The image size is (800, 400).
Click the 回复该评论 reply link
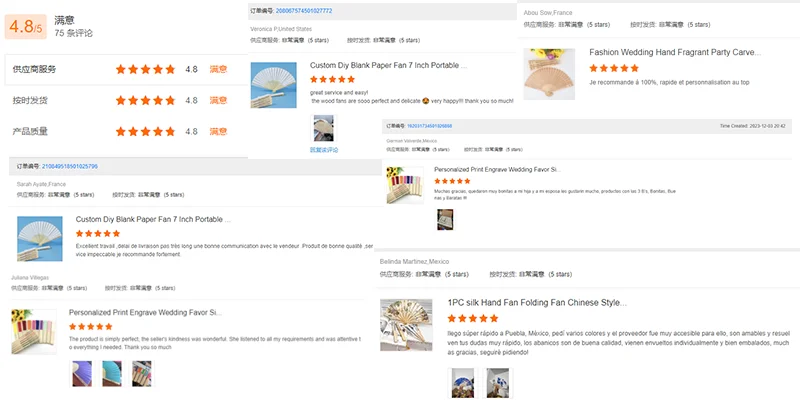click(324, 150)
